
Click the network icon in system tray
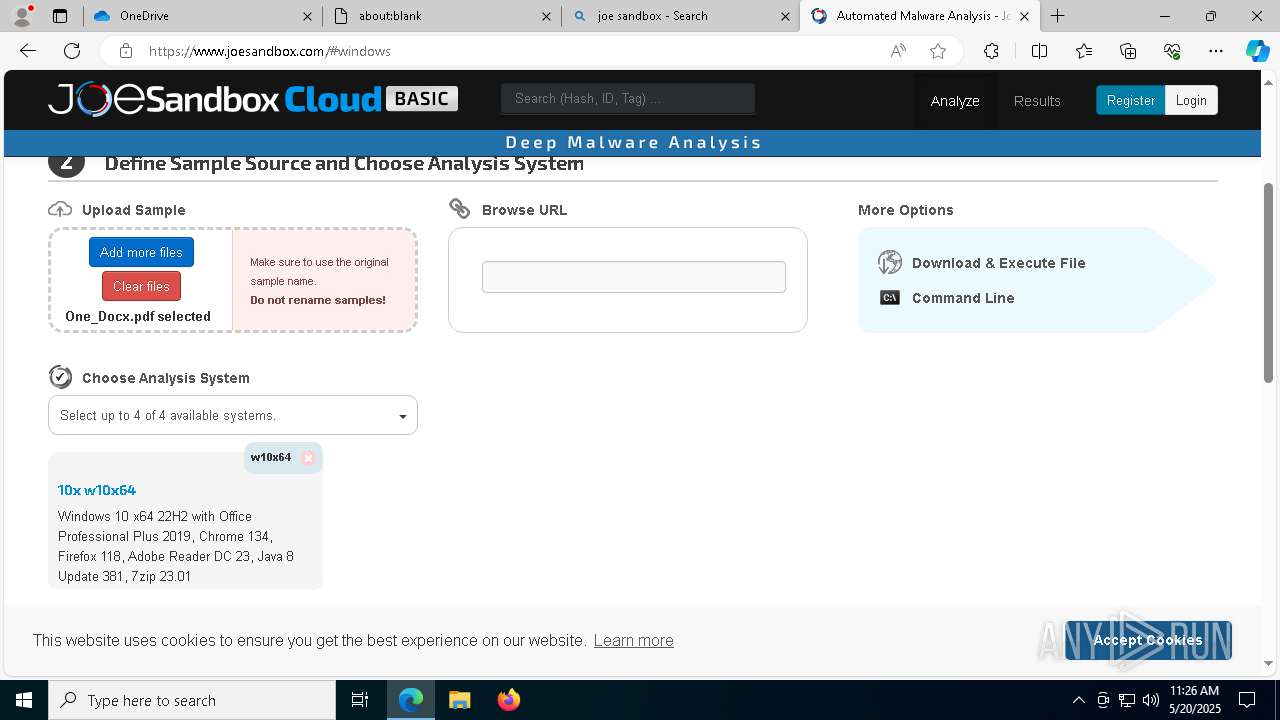click(1127, 700)
